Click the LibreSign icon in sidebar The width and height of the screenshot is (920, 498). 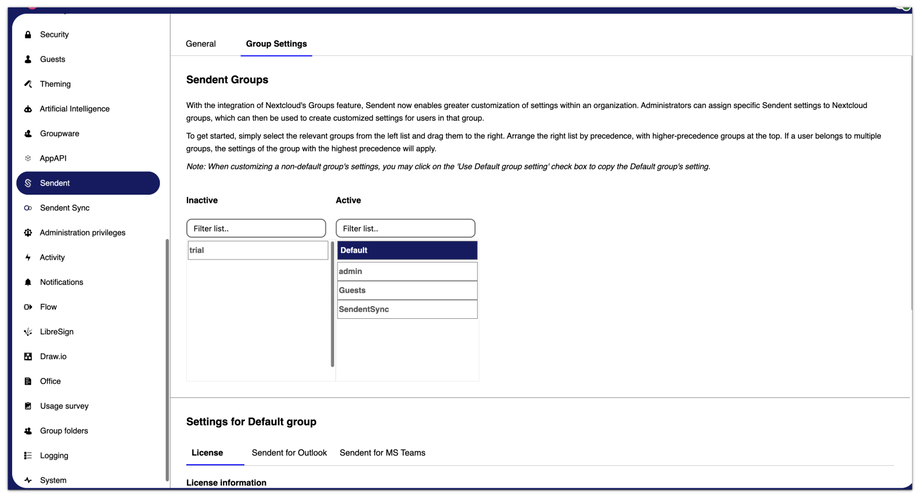coord(28,331)
